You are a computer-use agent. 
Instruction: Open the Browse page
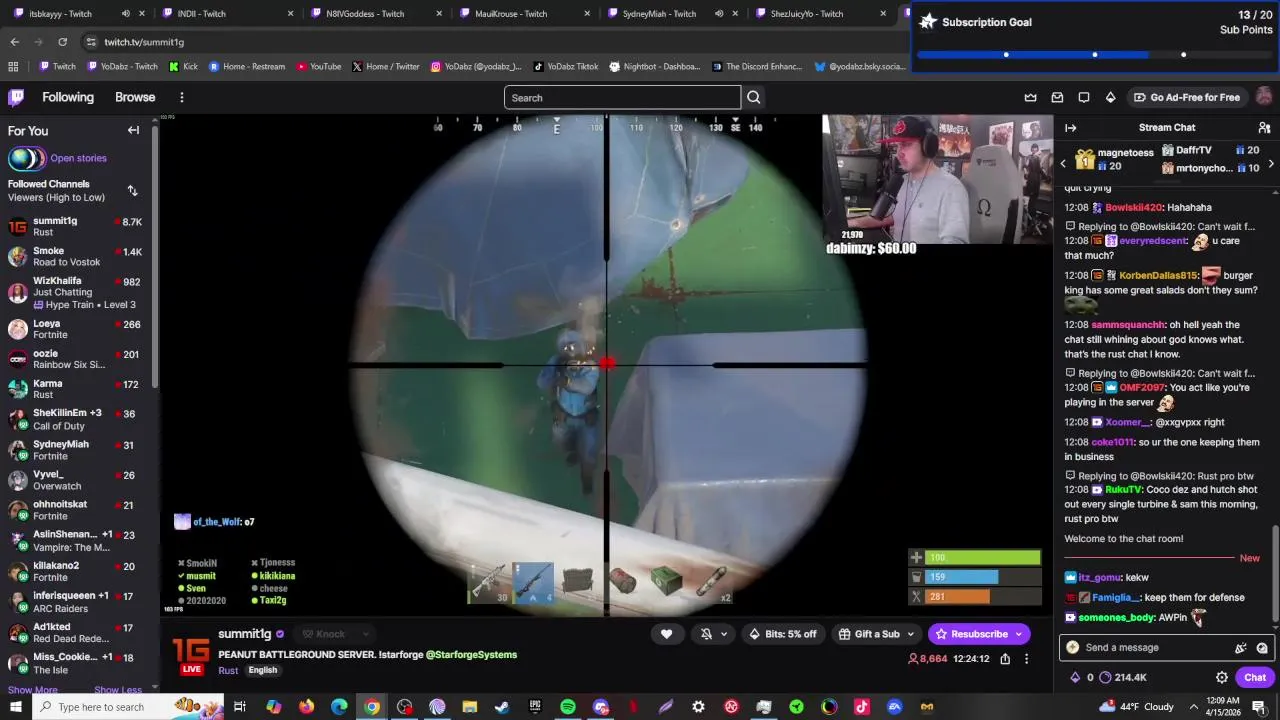(135, 97)
